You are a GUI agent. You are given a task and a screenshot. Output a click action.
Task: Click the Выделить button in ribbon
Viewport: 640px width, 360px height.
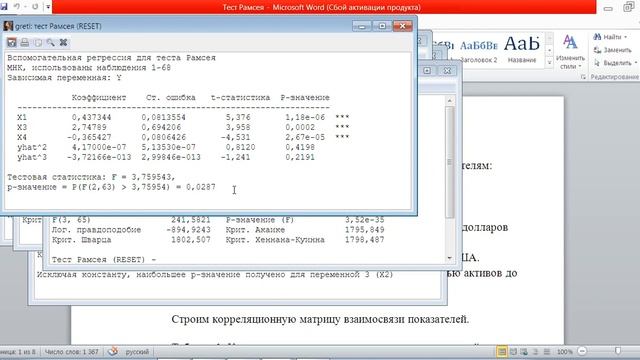(612, 63)
